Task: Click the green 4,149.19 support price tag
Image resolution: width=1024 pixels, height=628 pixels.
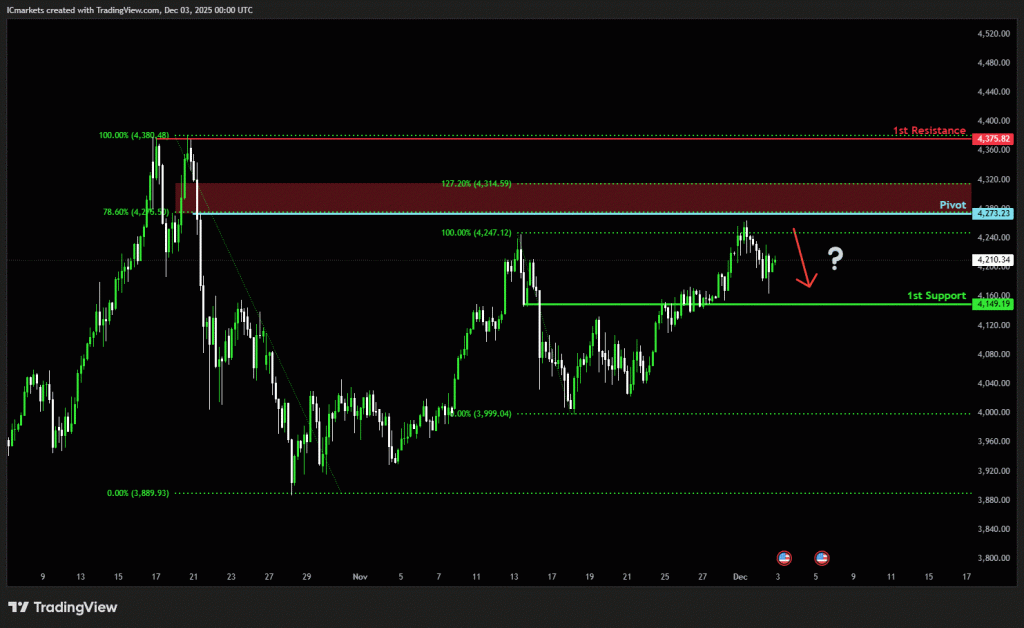Action: click(992, 303)
